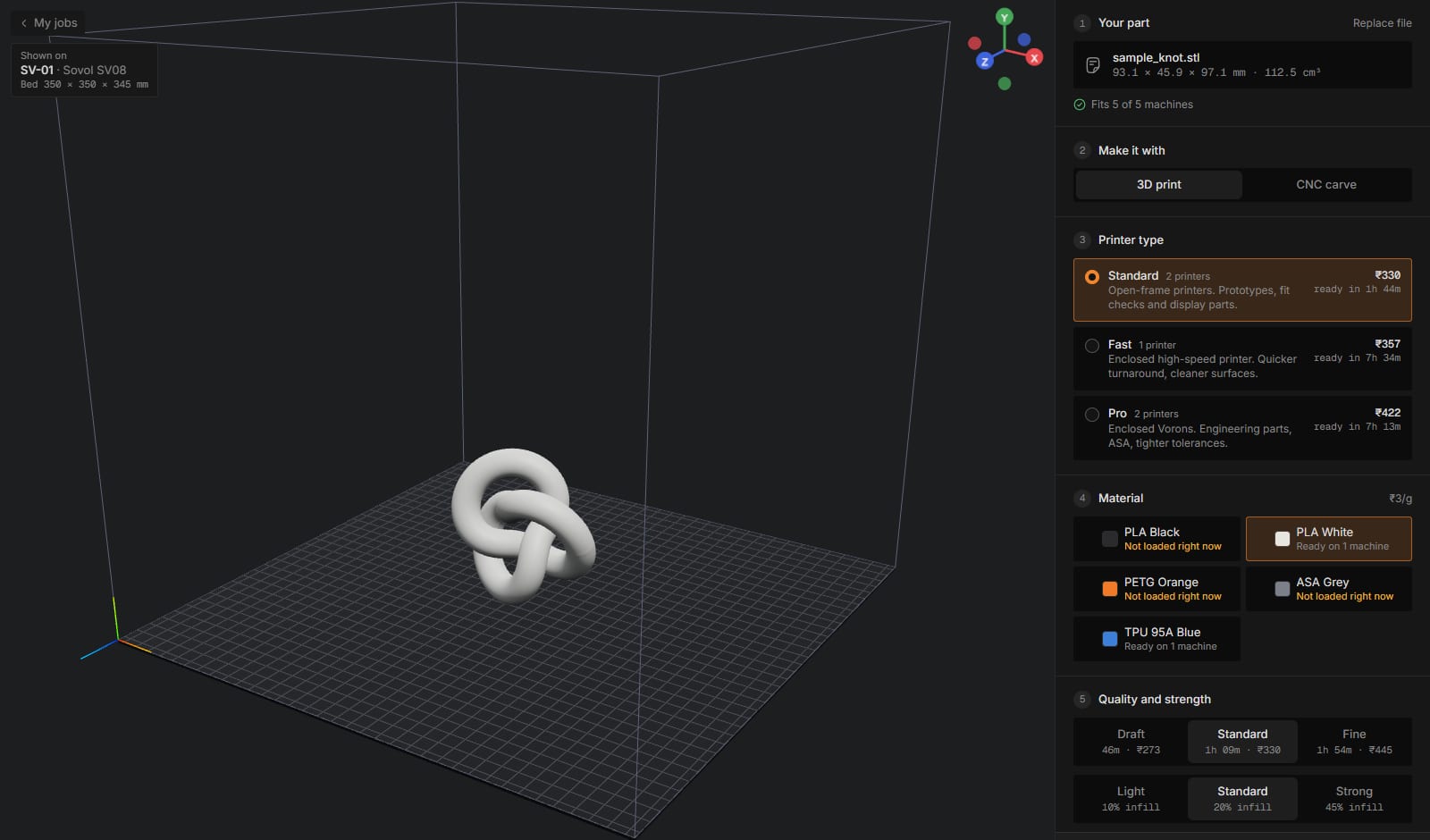Choose the PLA White material card
The image size is (1430, 840).
point(1329,539)
